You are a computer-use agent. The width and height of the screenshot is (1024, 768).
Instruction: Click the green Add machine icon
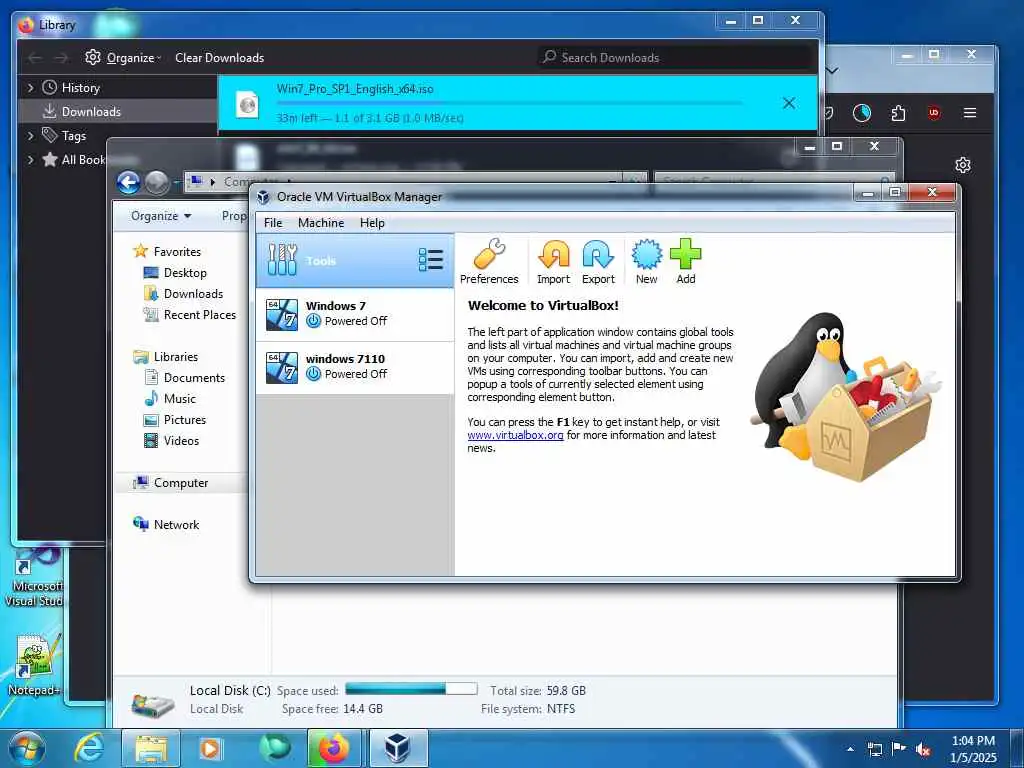pos(686,262)
